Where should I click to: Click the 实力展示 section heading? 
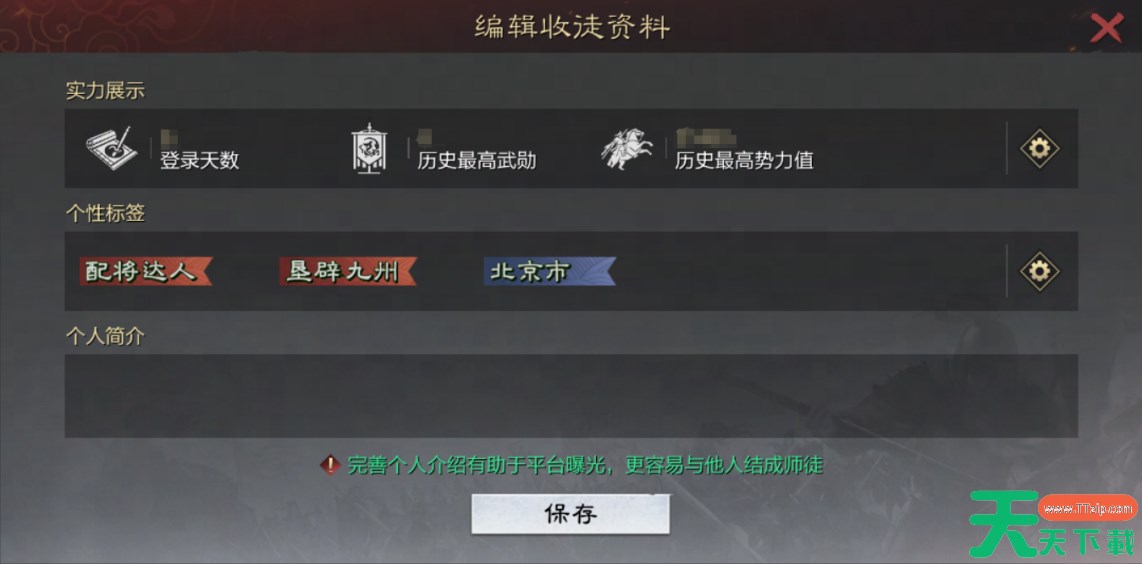tap(106, 91)
